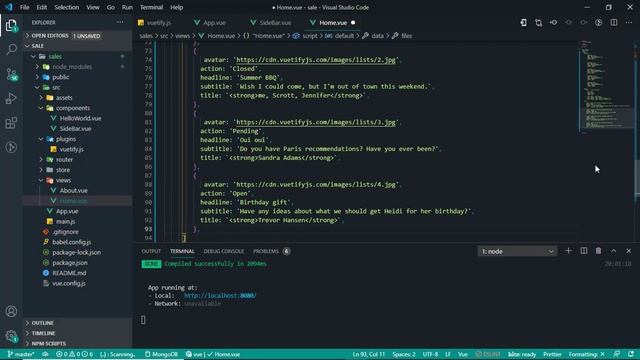Switch to the PROBLEMS panel tab
The image size is (640, 360).
271,251
